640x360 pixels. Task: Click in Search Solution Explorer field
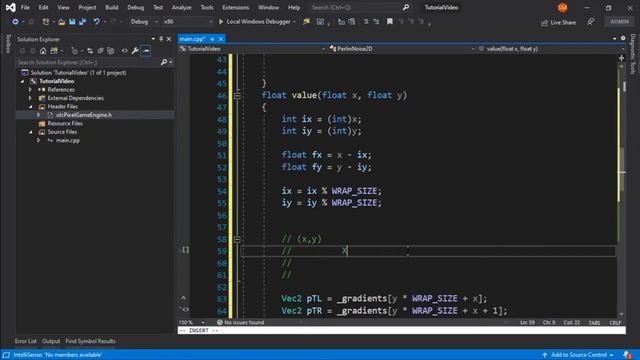(88, 62)
